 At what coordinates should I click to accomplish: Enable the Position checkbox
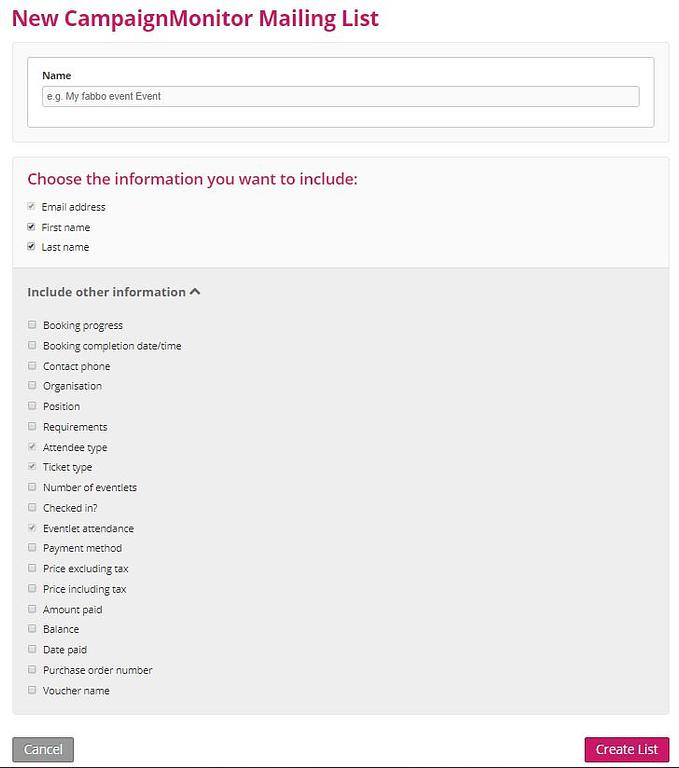[32, 406]
